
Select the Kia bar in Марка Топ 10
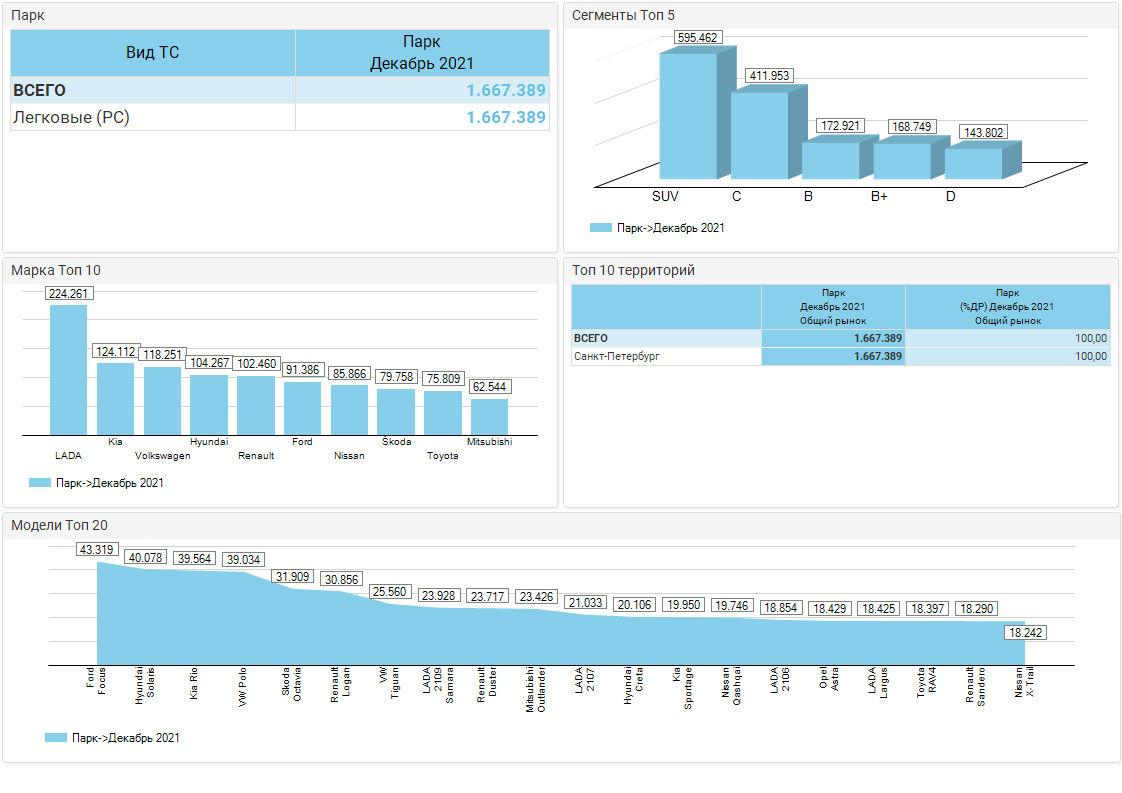[115, 399]
